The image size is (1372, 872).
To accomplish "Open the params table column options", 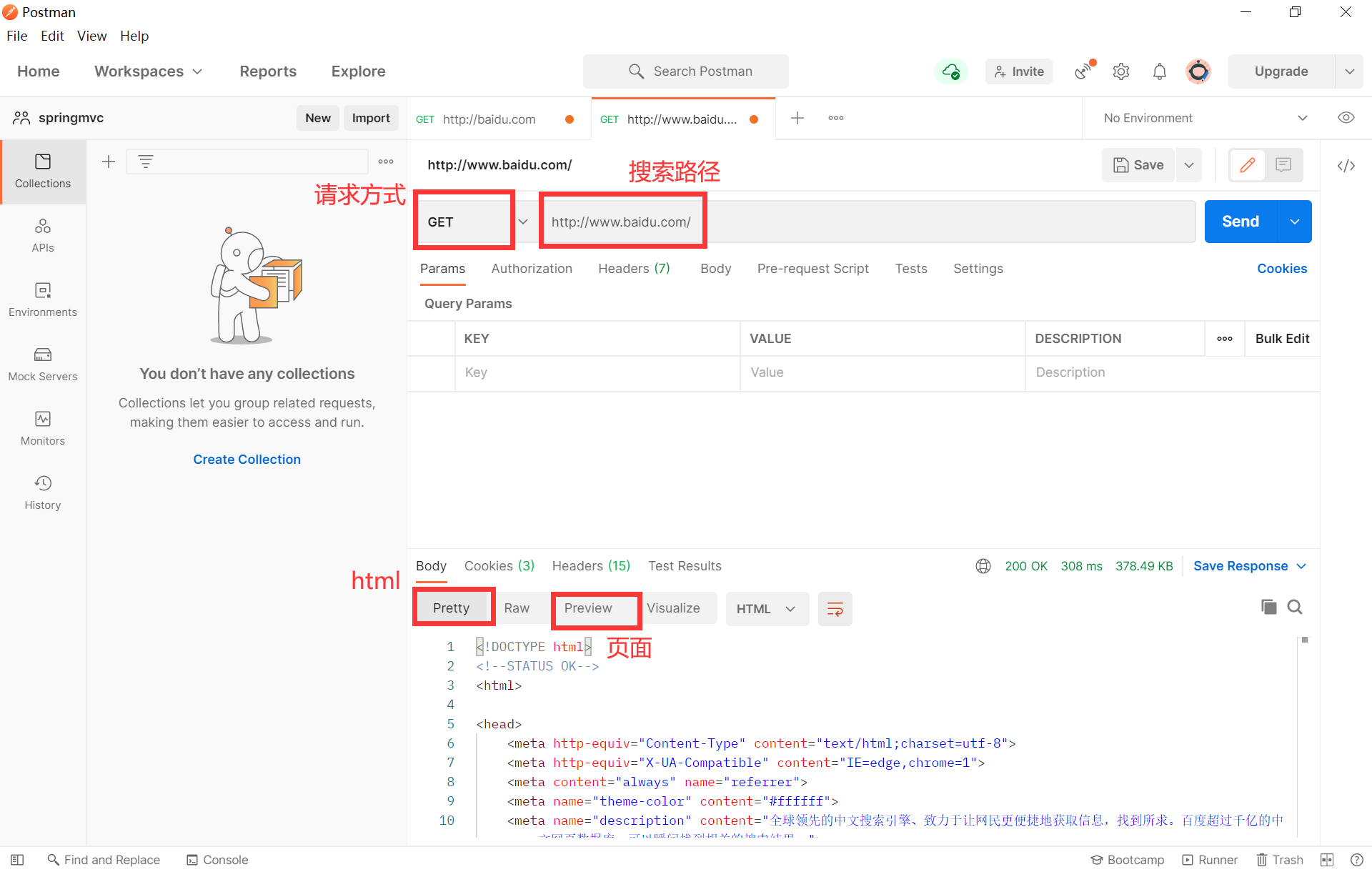I will coord(1225,339).
